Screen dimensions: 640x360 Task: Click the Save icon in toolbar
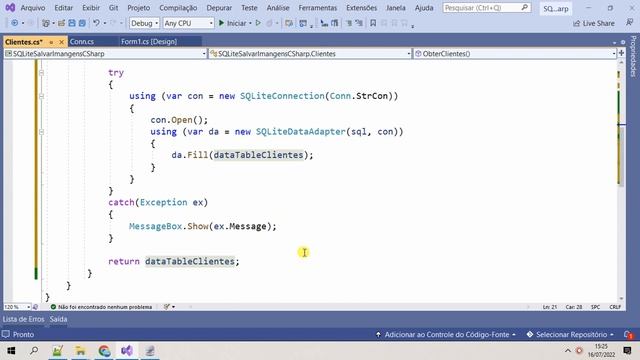[72, 23]
